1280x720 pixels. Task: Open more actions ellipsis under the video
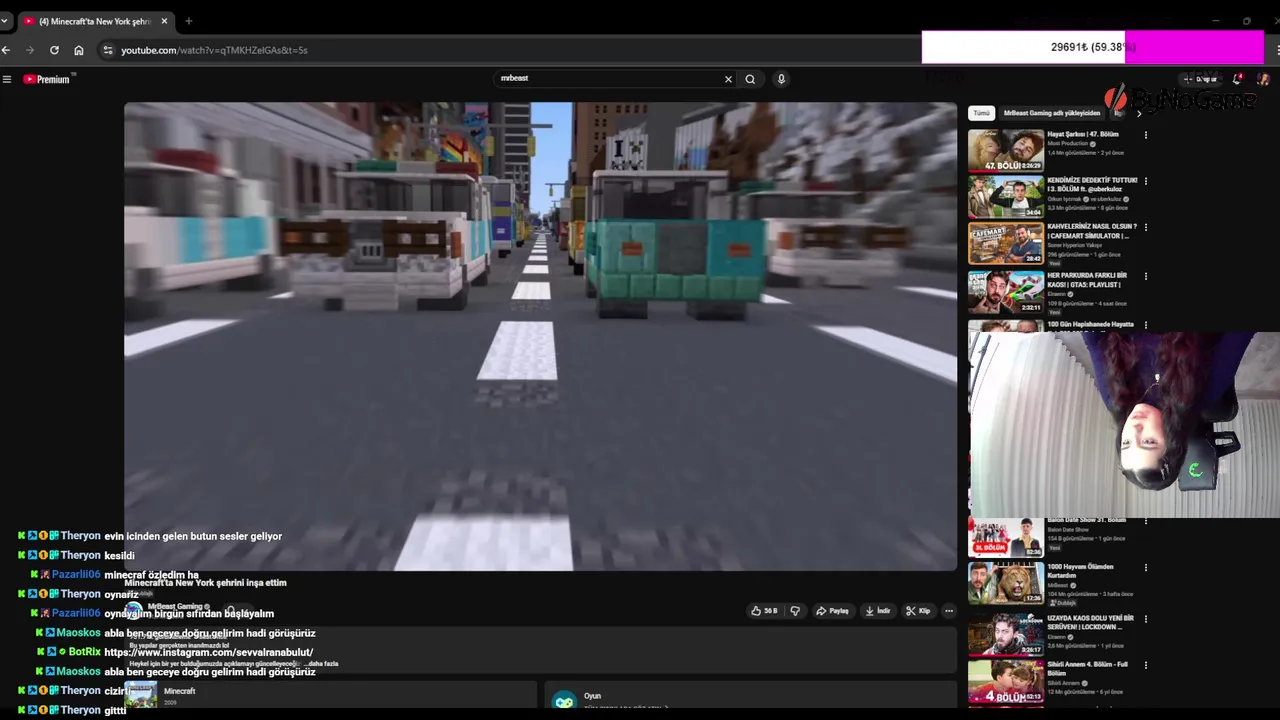click(x=949, y=611)
